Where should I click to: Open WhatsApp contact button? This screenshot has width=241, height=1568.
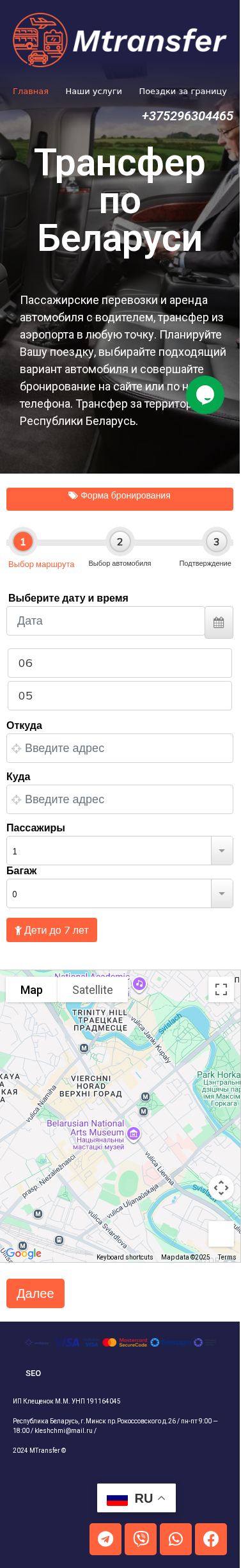pos(176,1539)
